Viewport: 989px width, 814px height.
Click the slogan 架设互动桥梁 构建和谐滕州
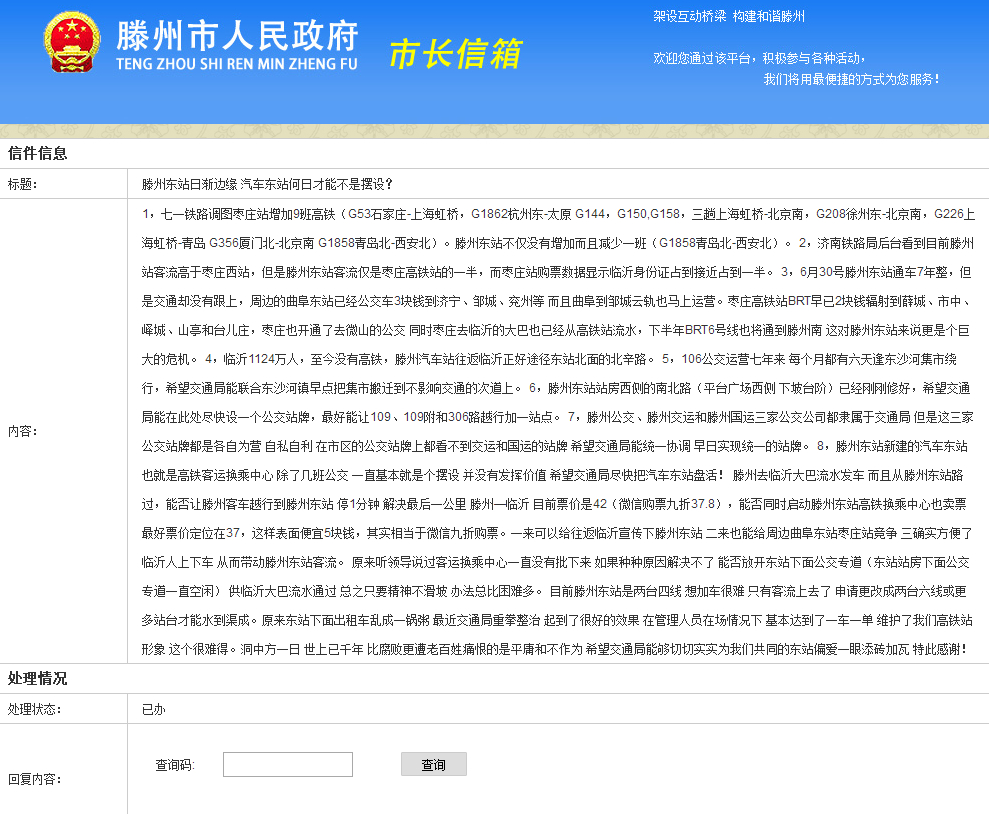[x=729, y=16]
